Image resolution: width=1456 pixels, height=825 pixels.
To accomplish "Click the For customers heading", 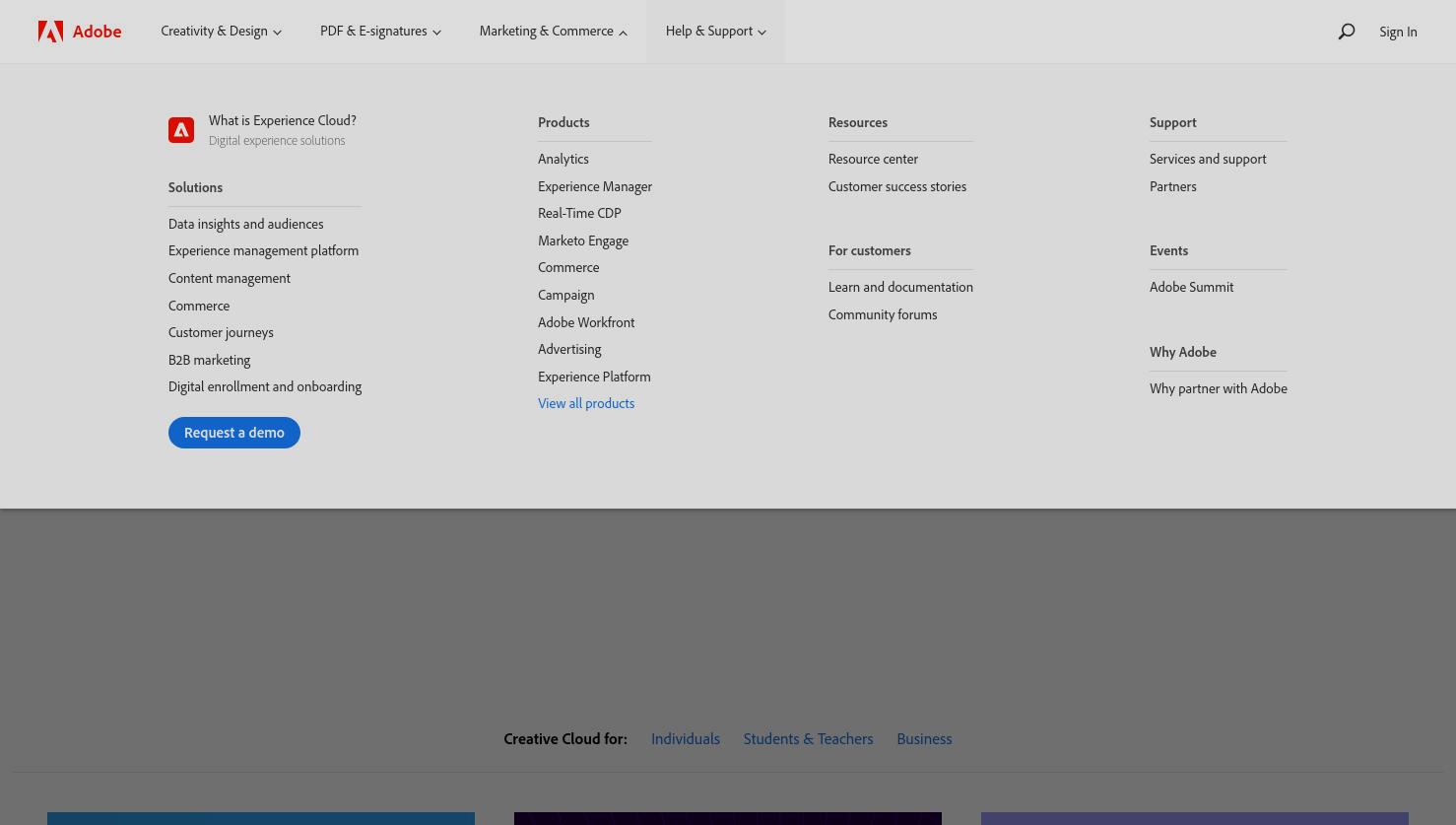I will point(869,250).
